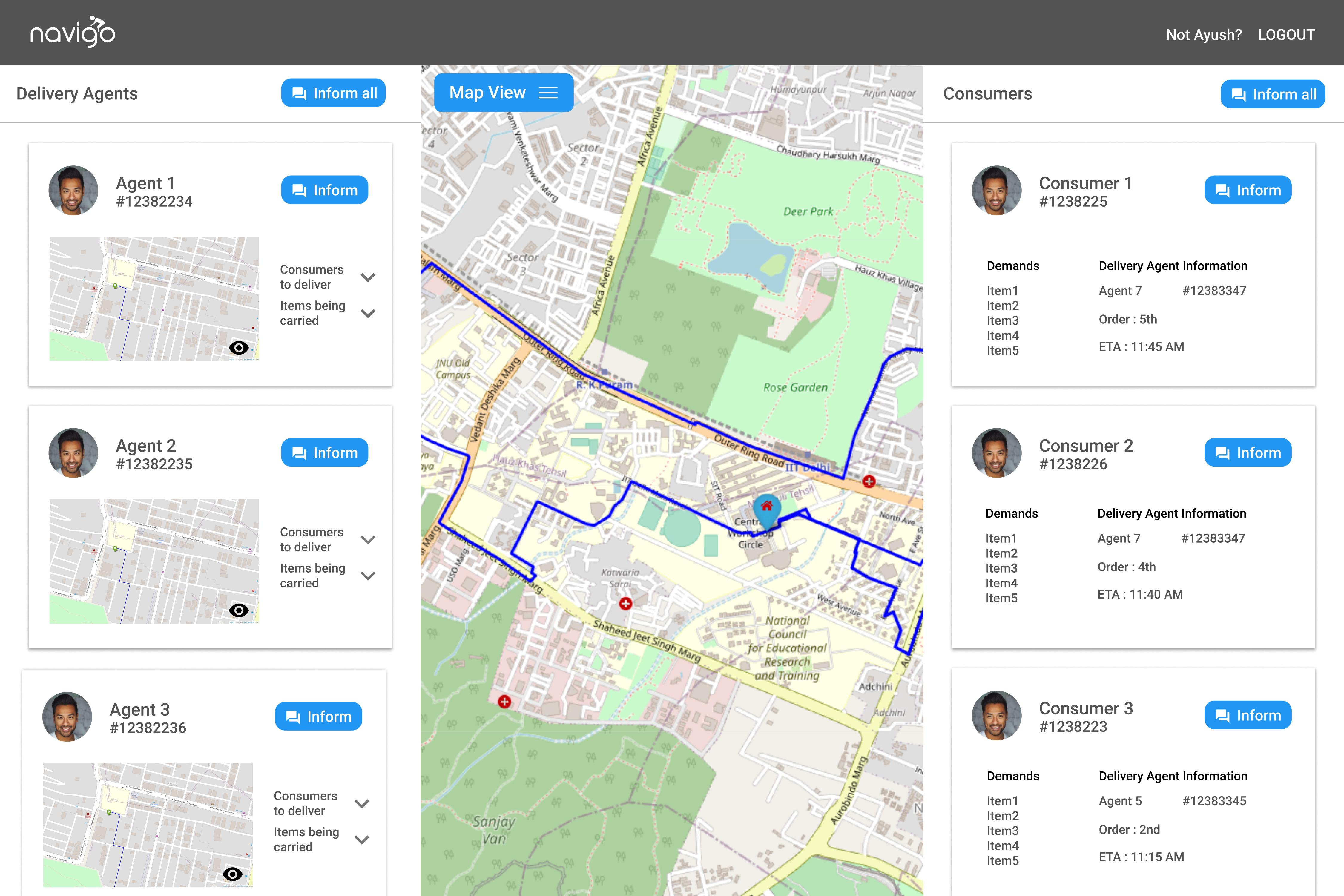Image resolution: width=1344 pixels, height=896 pixels.
Task: Expand Agent 1 Consumers to deliver
Action: [368, 277]
